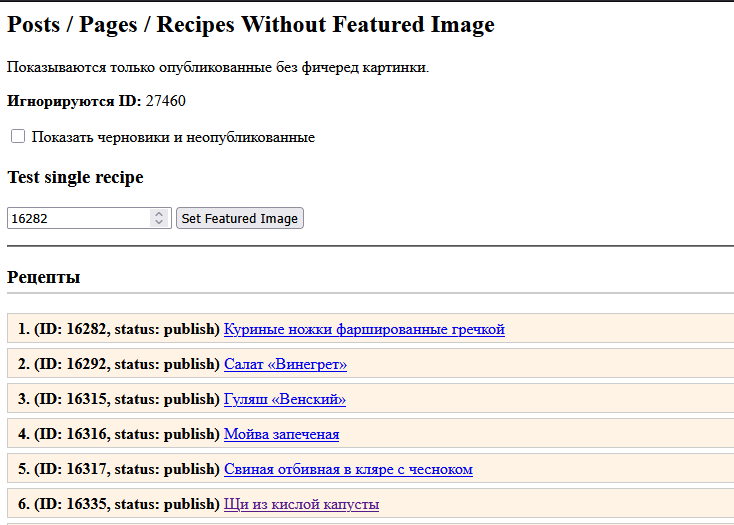
Task: Open the Куриные ножки фаршированные гречкой link
Action: pyautogui.click(x=364, y=329)
